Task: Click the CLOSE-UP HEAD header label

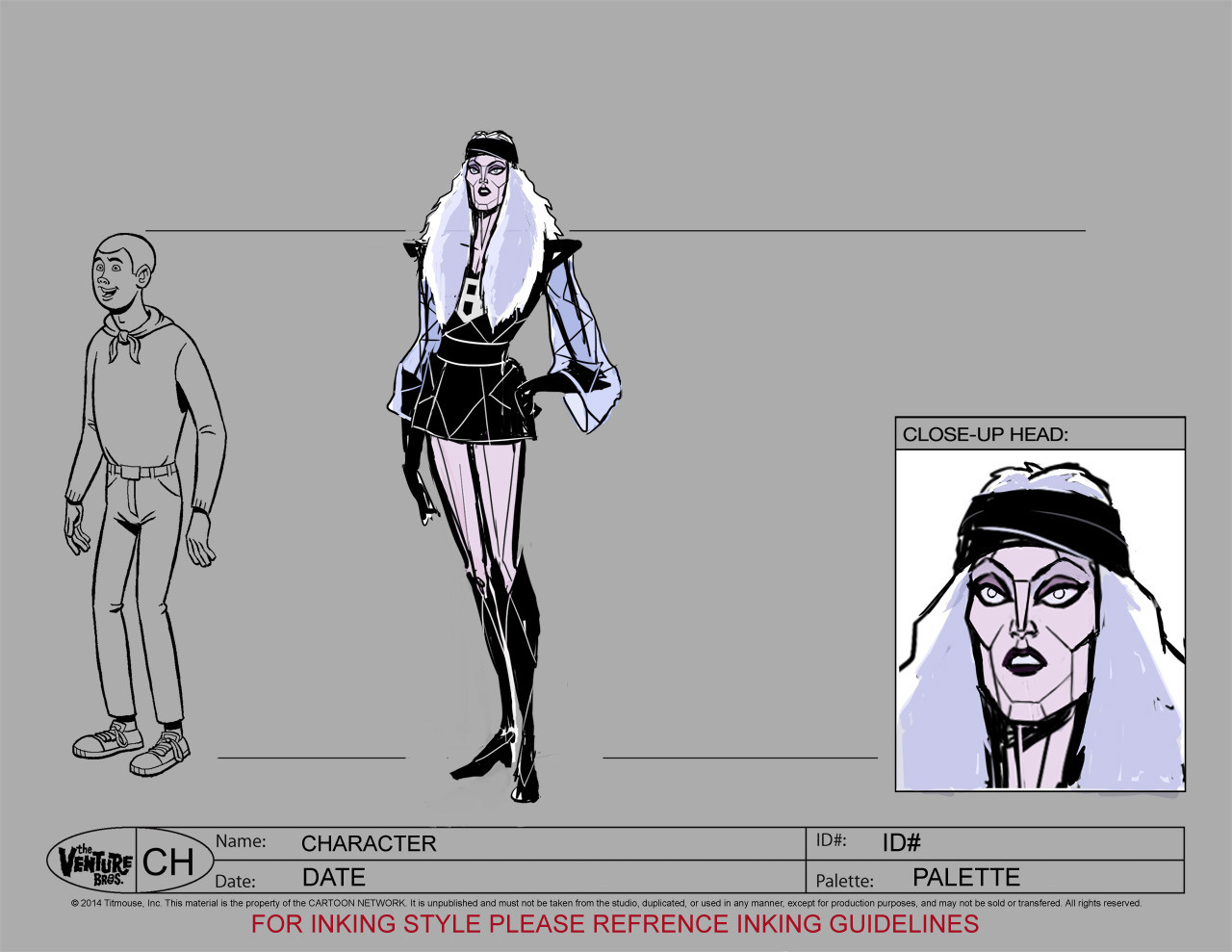Action: [x=985, y=434]
